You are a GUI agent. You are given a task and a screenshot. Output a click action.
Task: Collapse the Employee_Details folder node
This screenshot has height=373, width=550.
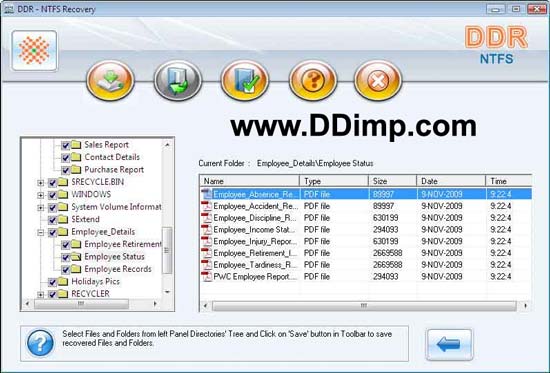(x=41, y=232)
